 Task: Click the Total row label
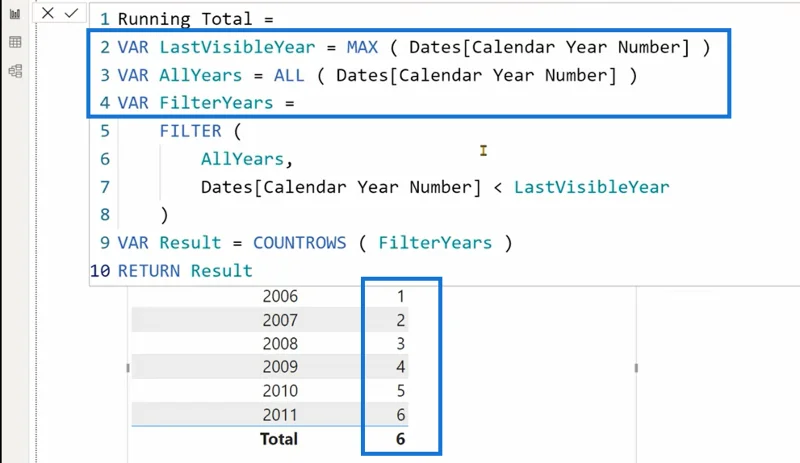click(x=279, y=439)
